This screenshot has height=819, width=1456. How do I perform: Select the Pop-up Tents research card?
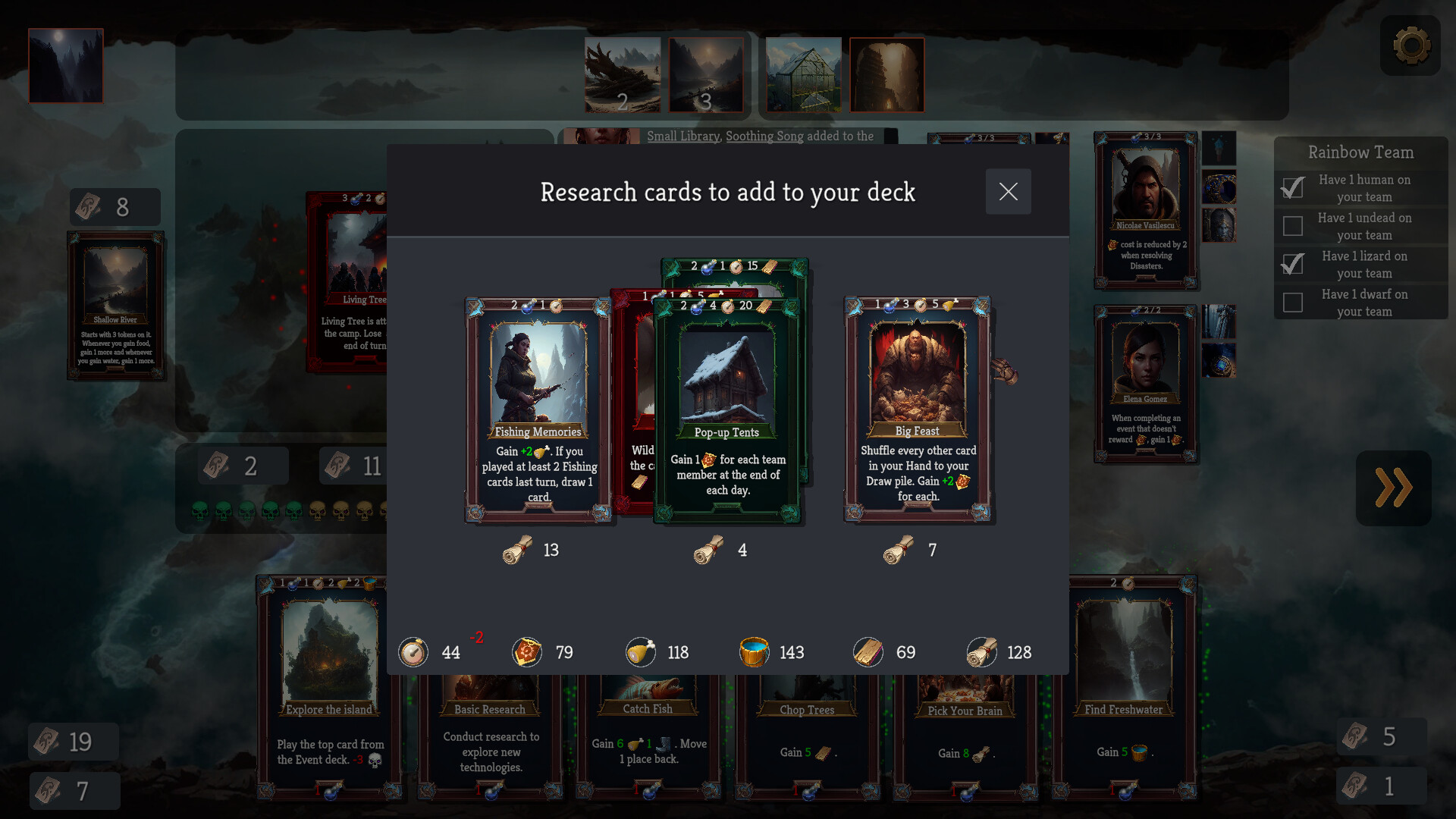point(726,409)
